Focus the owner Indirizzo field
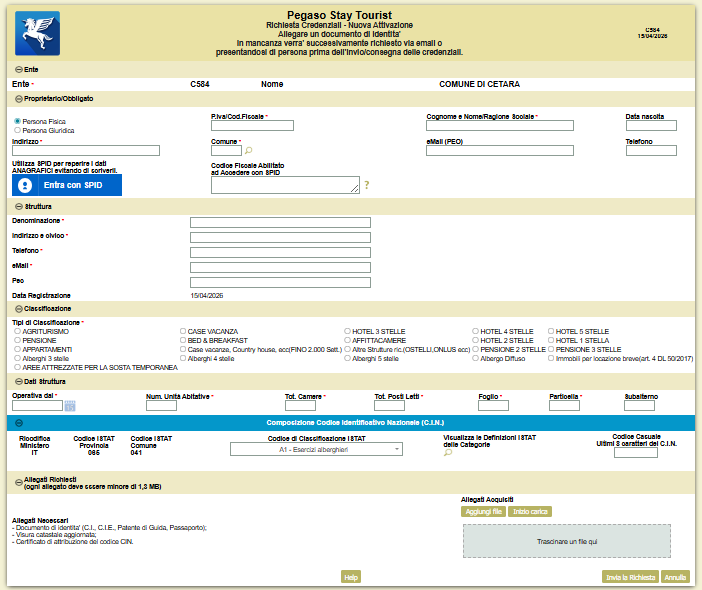702x590 pixels. pos(86,150)
